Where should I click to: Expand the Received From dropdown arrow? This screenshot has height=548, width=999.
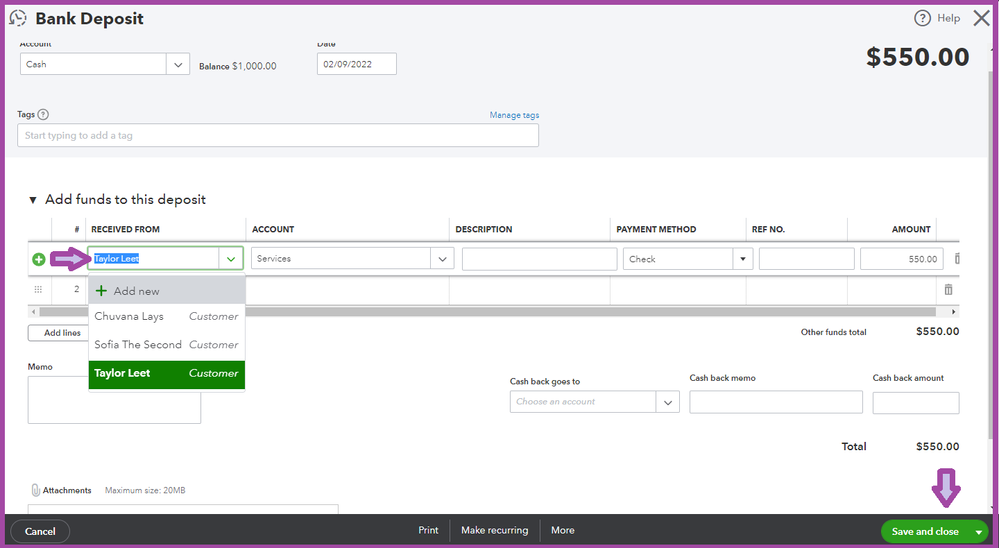click(x=231, y=259)
